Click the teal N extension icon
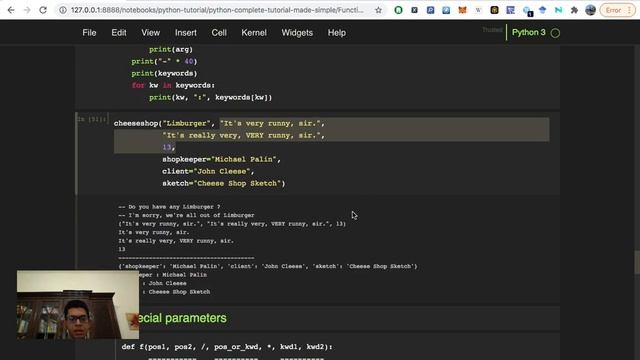Screen dimensions: 640x360 (x=558, y=10)
